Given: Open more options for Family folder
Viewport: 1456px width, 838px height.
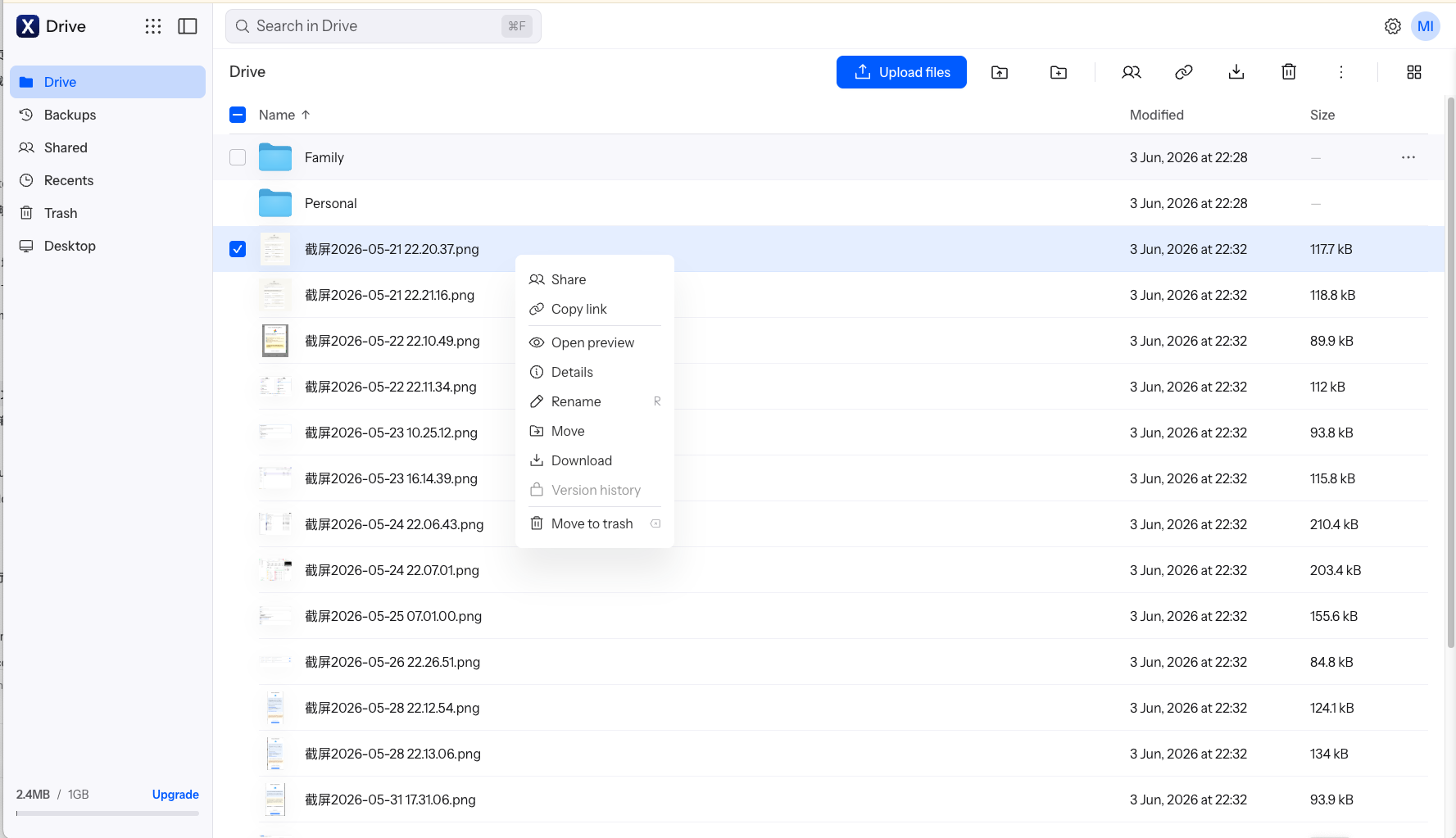Looking at the screenshot, I should [x=1408, y=157].
